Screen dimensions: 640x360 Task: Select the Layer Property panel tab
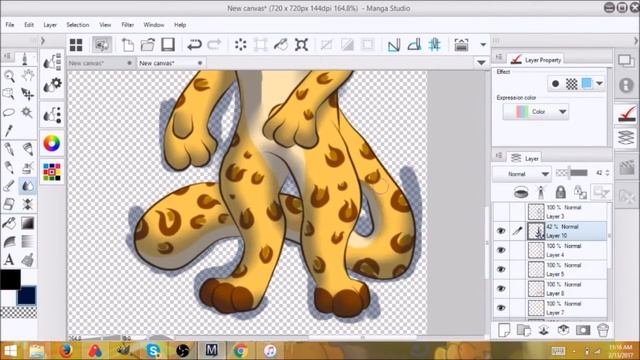click(537, 60)
